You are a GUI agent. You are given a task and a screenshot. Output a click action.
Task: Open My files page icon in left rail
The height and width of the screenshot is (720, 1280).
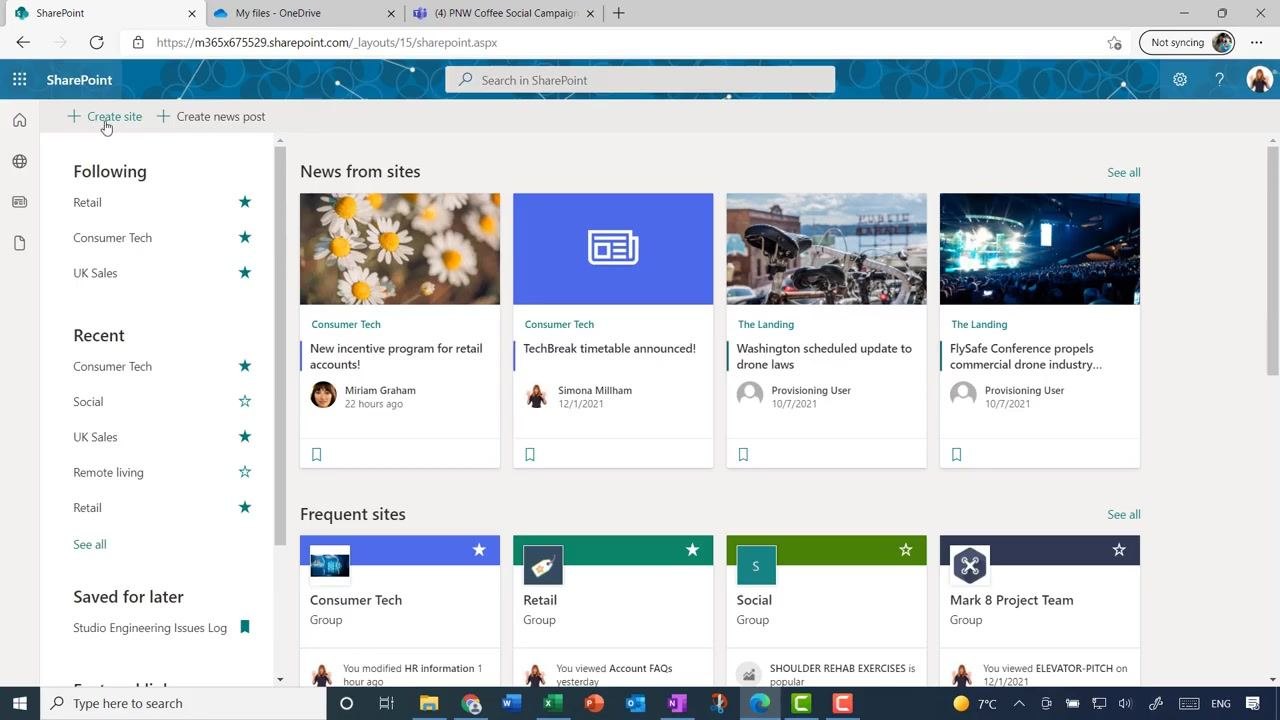pos(19,243)
